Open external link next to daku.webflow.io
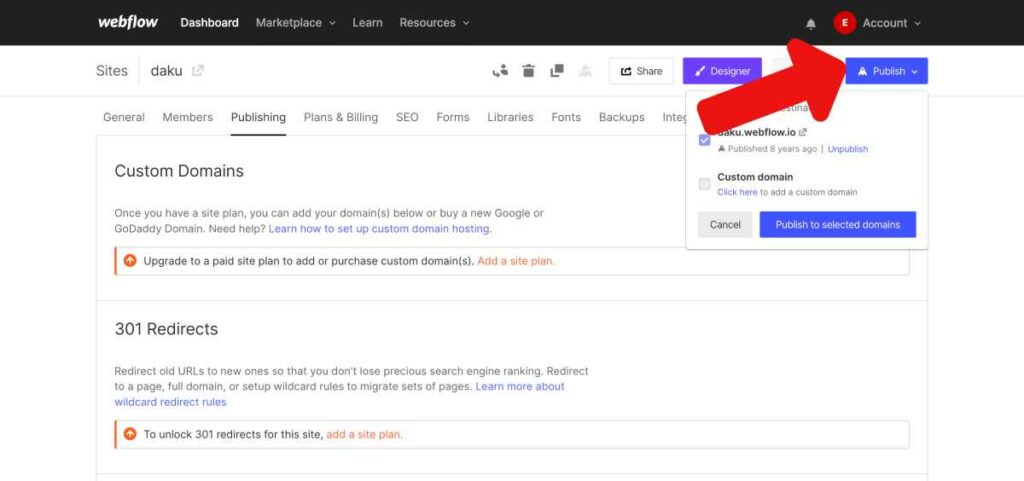Image resolution: width=1024 pixels, height=481 pixels. pyautogui.click(x=803, y=132)
